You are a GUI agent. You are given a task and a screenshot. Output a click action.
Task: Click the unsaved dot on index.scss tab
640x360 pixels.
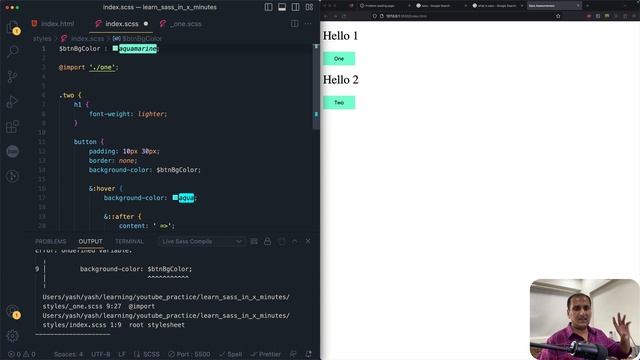[x=146, y=24]
